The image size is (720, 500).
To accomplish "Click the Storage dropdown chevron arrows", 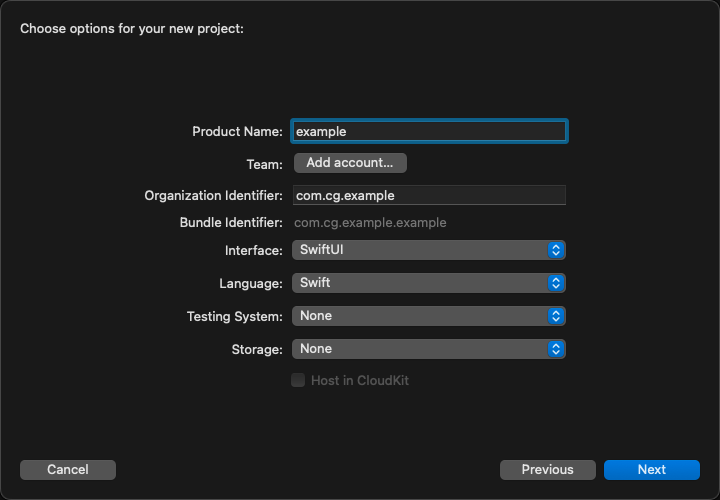I will pyautogui.click(x=557, y=349).
